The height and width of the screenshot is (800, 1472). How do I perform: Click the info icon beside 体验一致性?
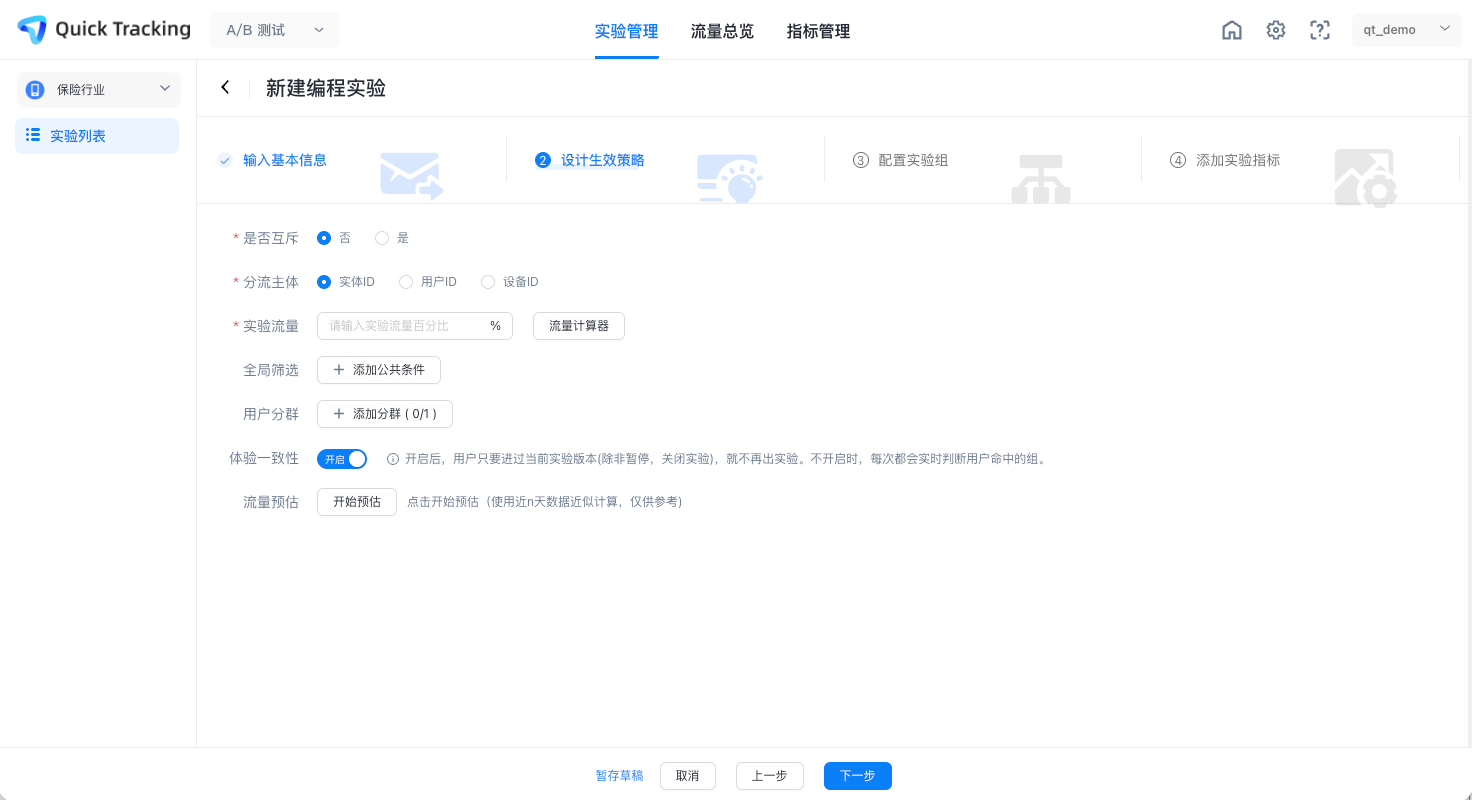pos(393,459)
